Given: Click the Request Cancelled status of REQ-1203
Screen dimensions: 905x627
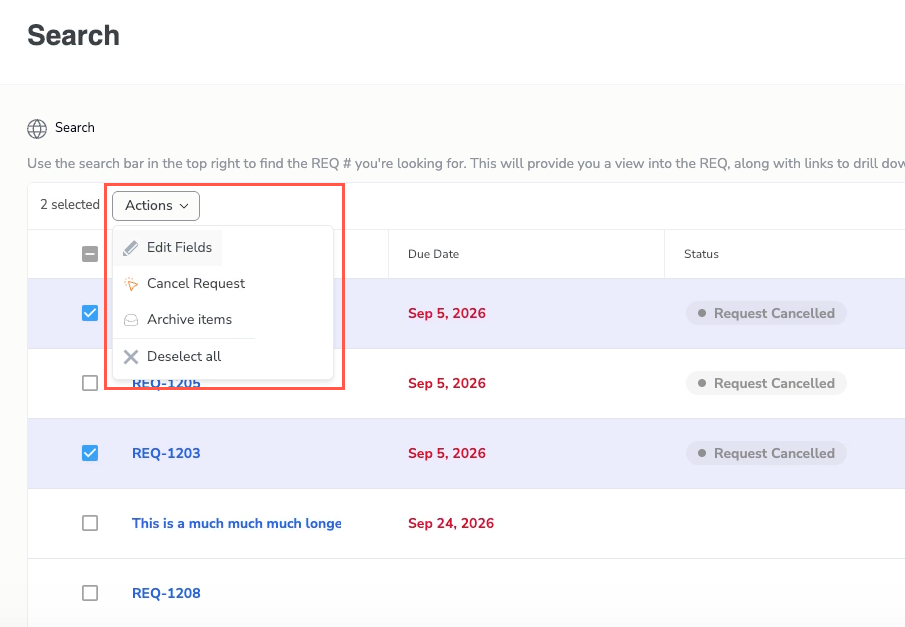Looking at the screenshot, I should pyautogui.click(x=766, y=453).
